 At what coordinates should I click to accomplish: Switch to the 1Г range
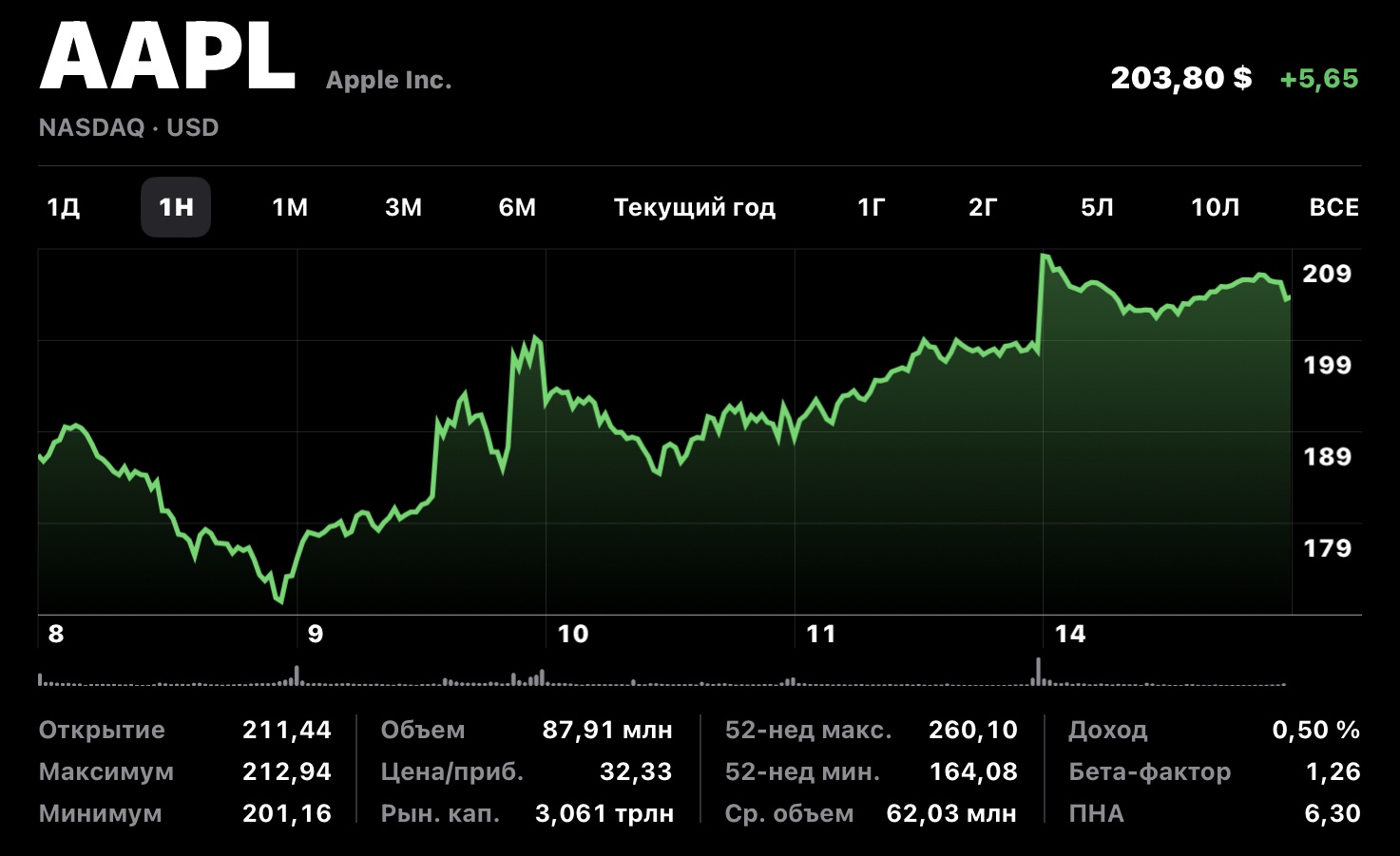871,207
